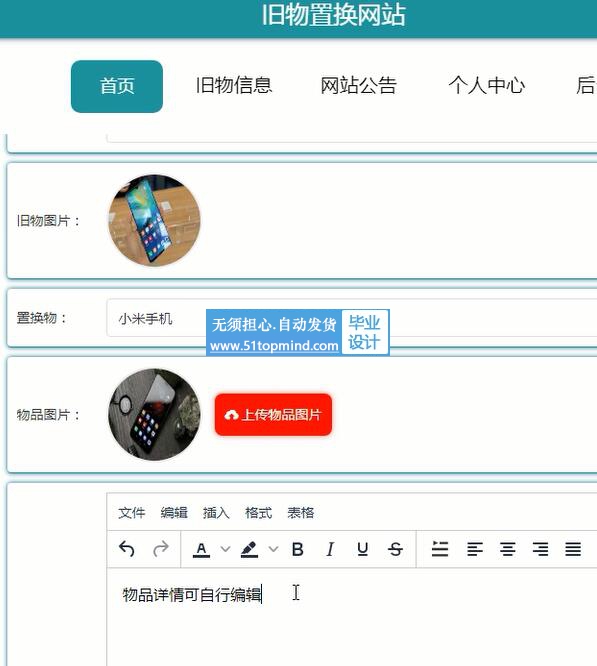Expand the highlight color dropdown arrow
This screenshot has height=666, width=597.
(273, 549)
